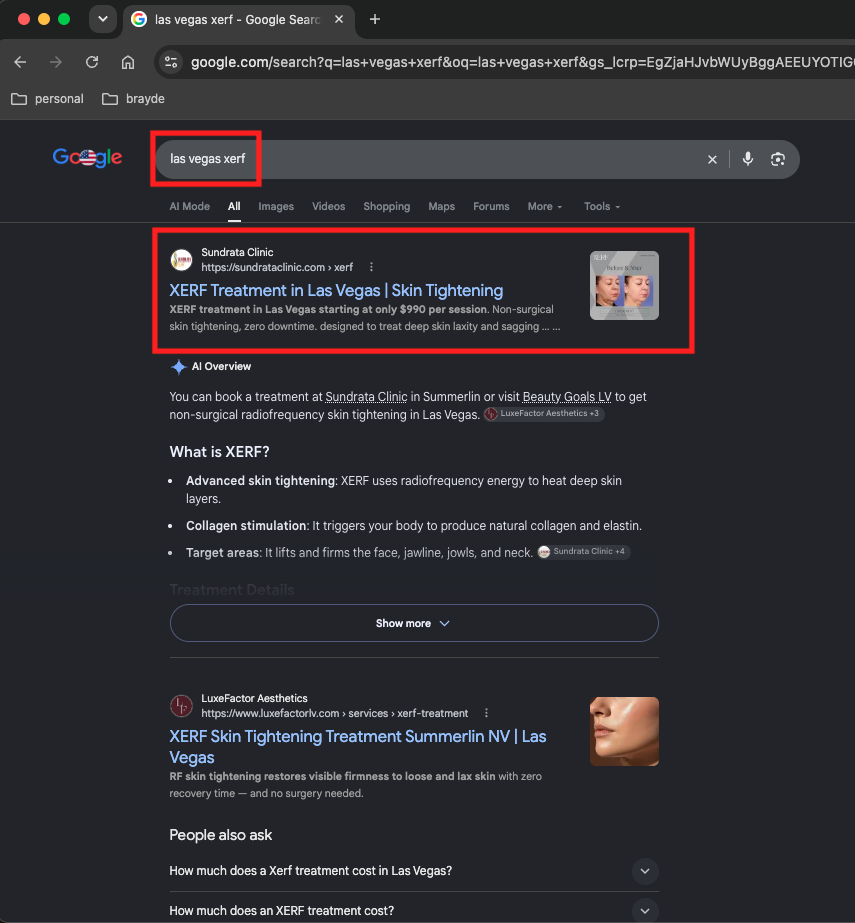This screenshot has height=923, width=855.
Task: Open the tab search dropdown arrow
Action: [x=102, y=19]
